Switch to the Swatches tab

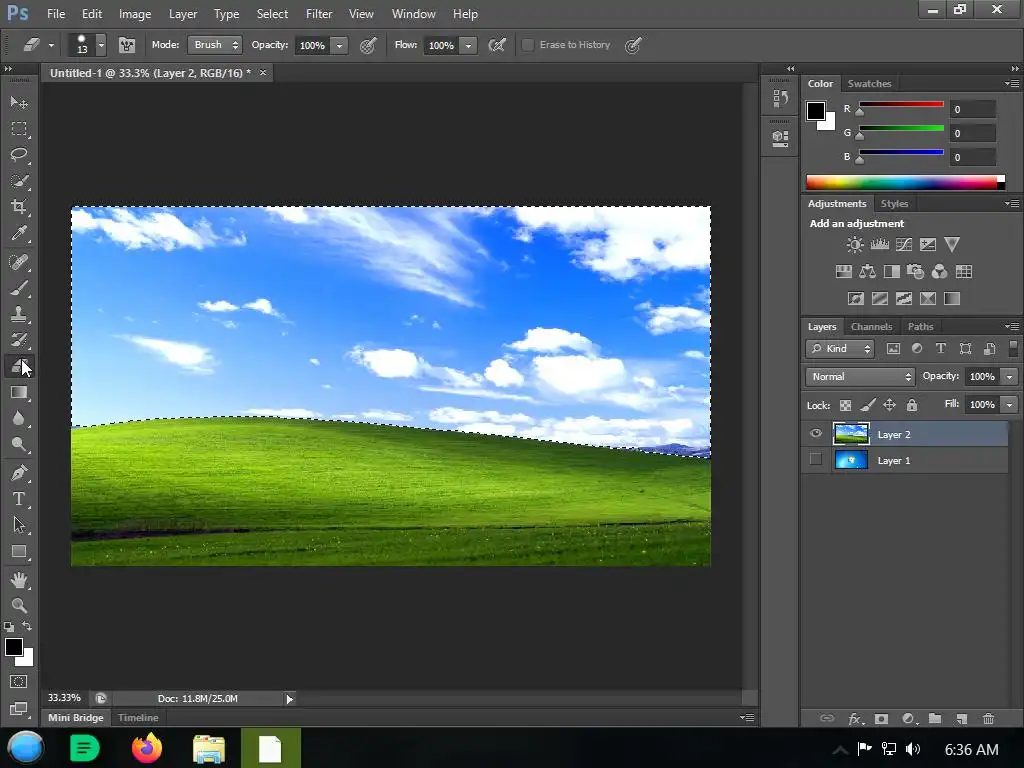tap(869, 84)
